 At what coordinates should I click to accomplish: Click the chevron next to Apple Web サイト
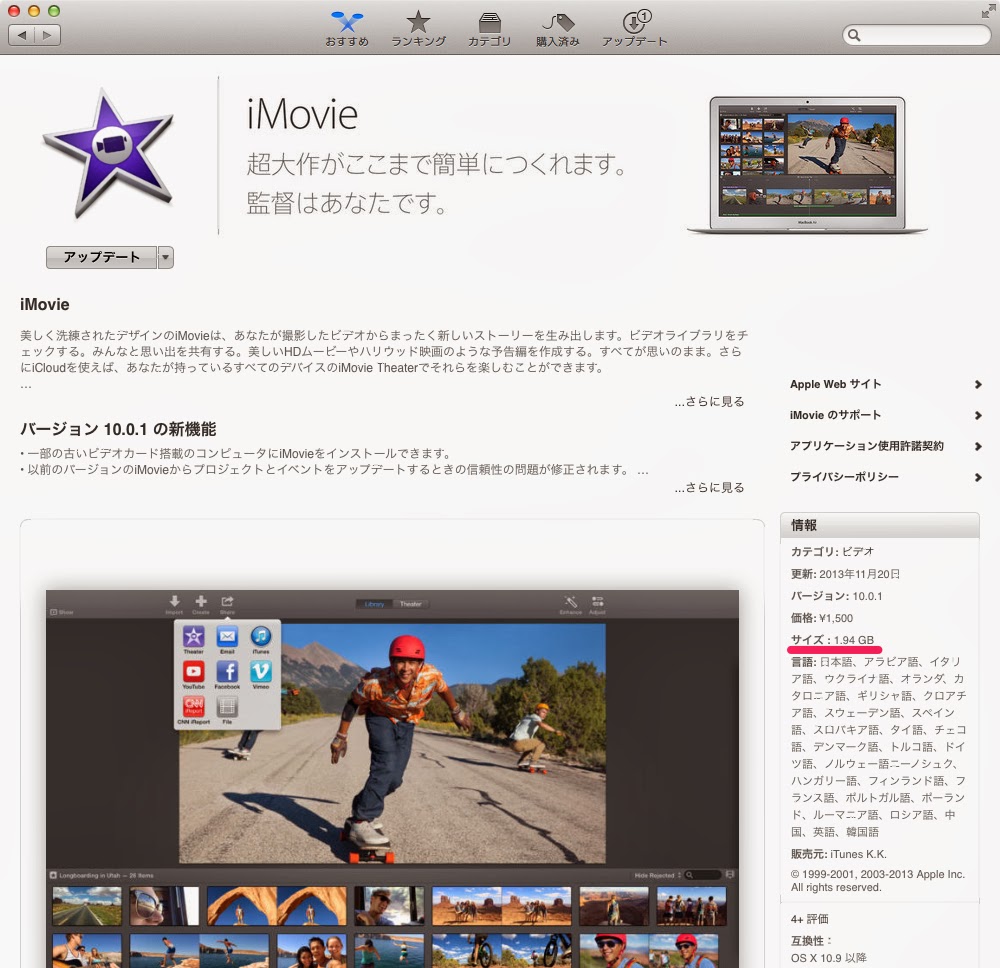978,384
